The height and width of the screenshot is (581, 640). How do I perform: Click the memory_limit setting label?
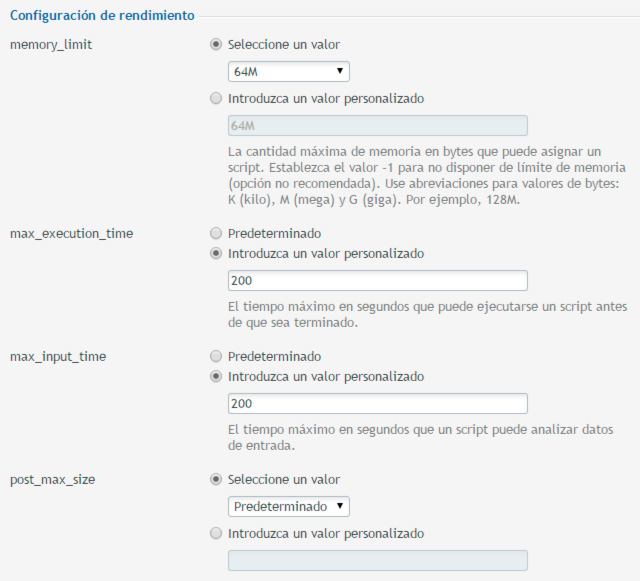click(51, 45)
